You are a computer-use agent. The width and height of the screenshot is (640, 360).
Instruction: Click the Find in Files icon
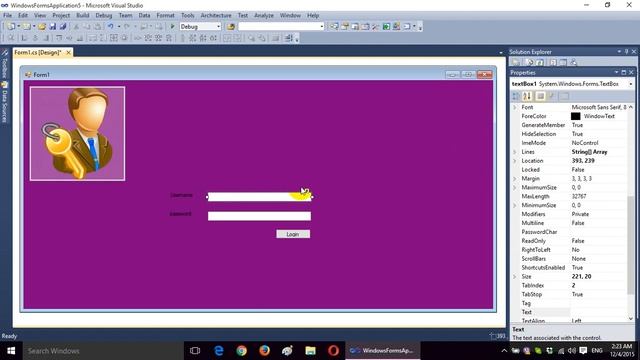(x=231, y=27)
